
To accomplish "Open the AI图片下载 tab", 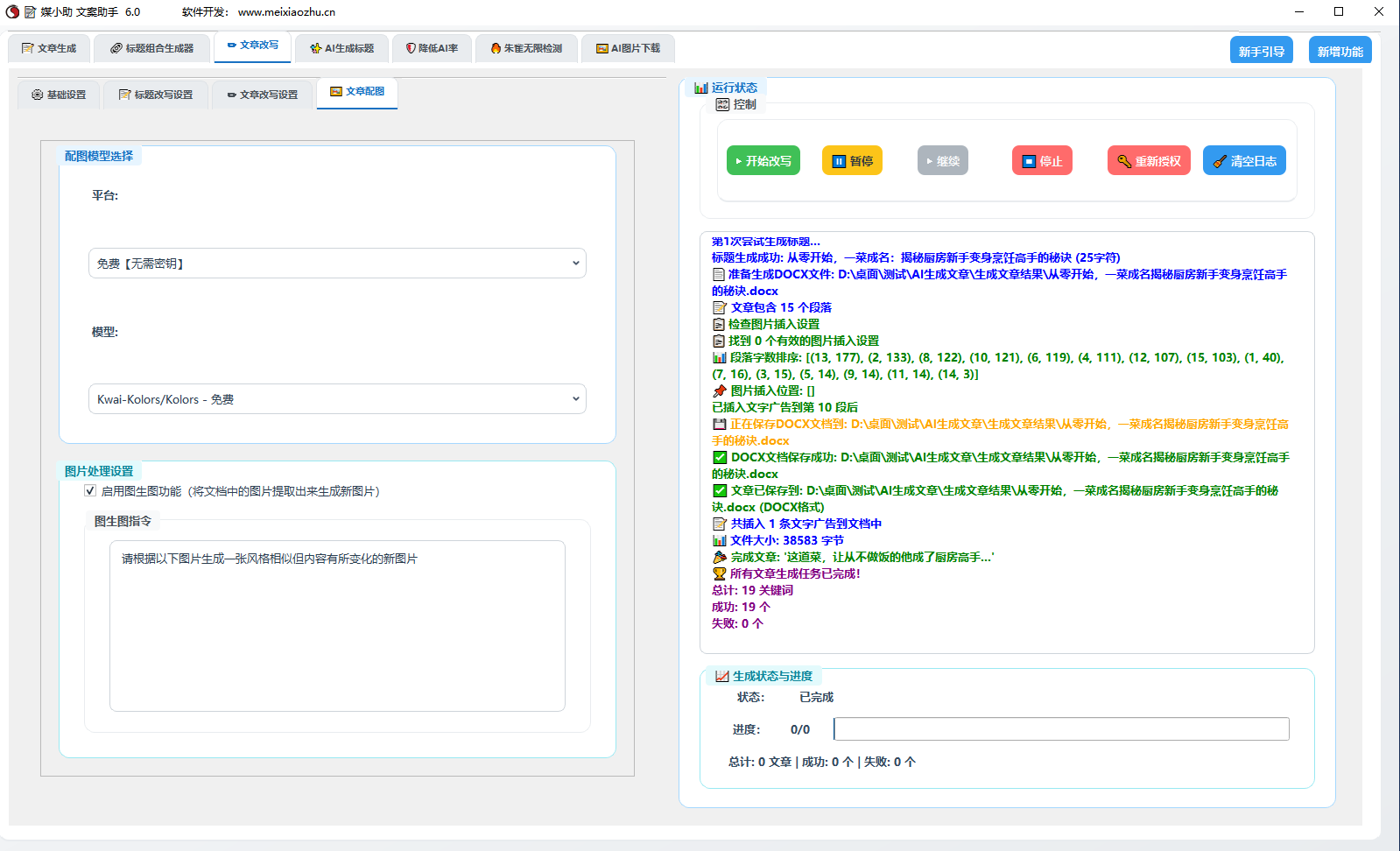I will tap(628, 48).
